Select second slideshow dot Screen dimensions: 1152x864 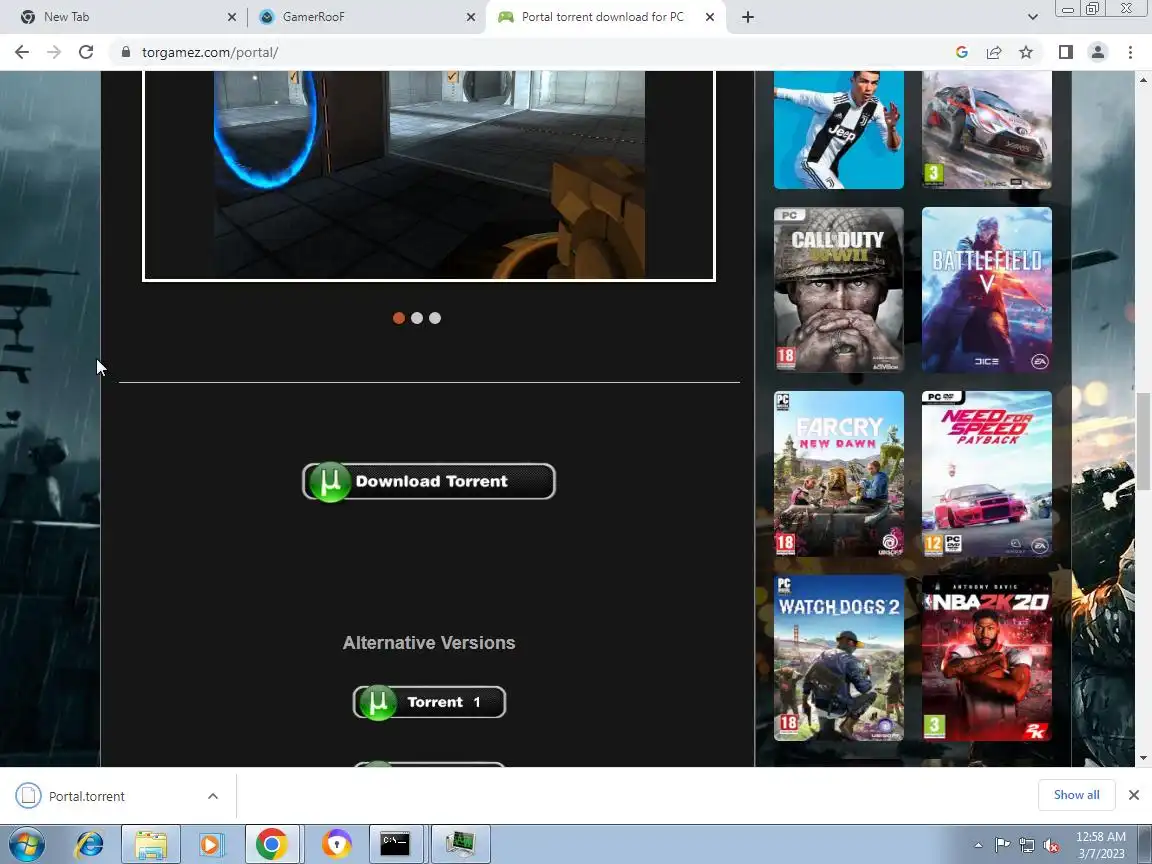pos(417,318)
